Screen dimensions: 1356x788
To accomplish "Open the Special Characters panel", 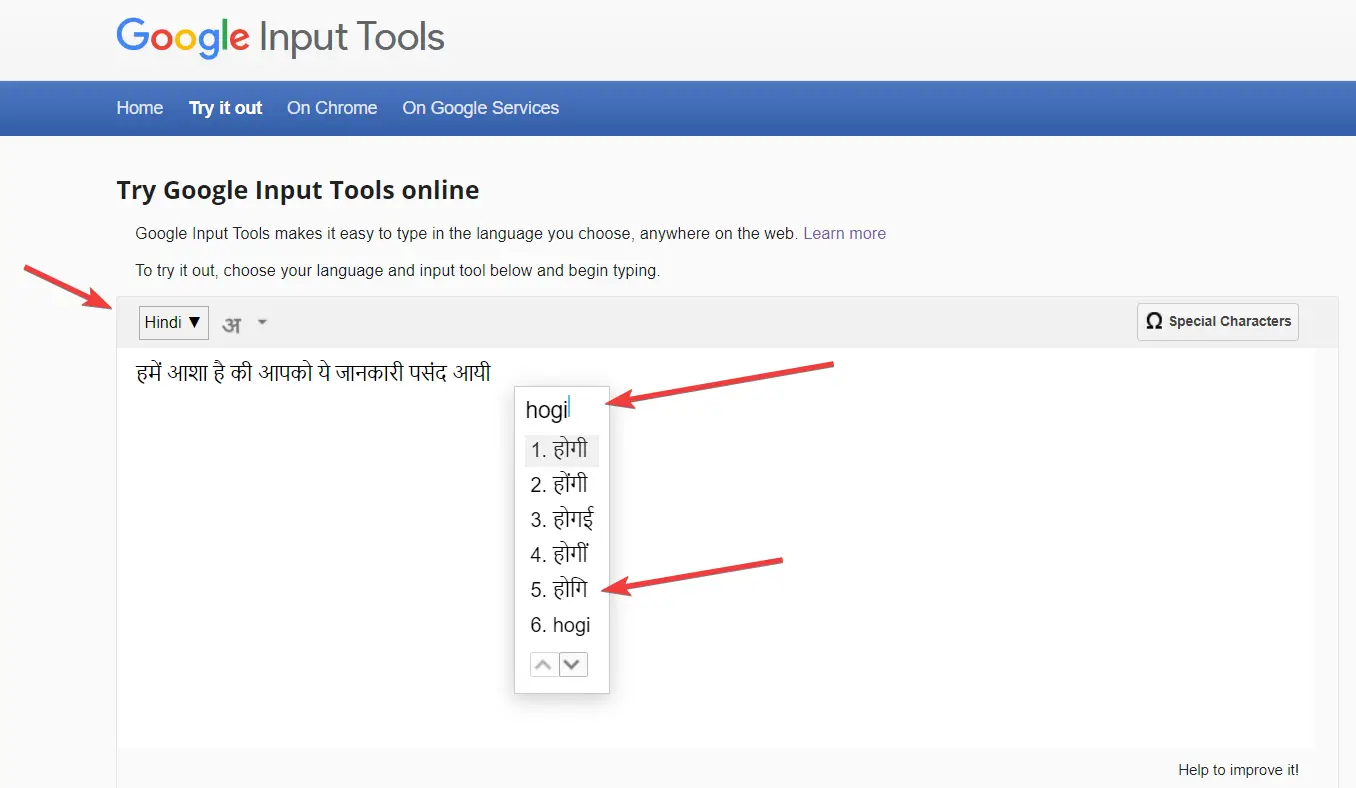I will 1218,322.
